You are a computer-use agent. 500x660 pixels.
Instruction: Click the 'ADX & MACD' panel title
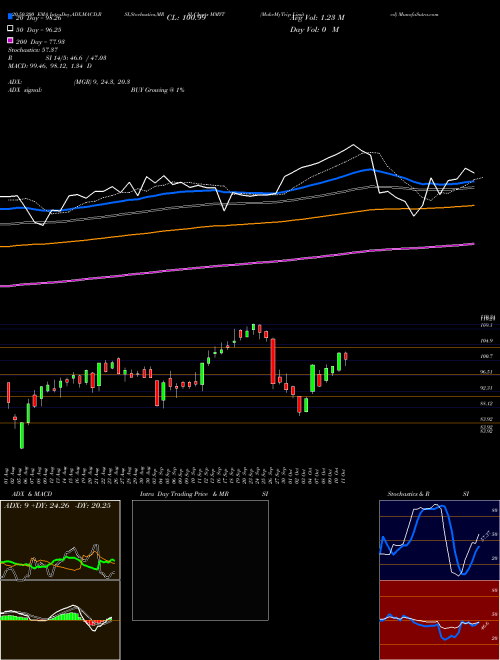(x=32, y=494)
